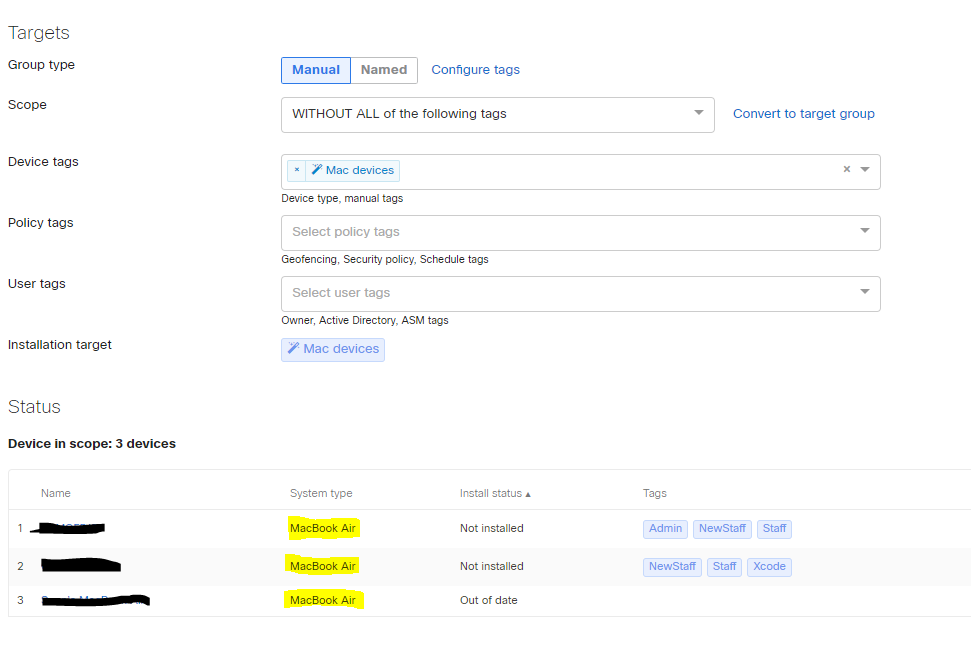This screenshot has height=659, width=971.
Task: Click the Select user tags field
Action: (580, 293)
